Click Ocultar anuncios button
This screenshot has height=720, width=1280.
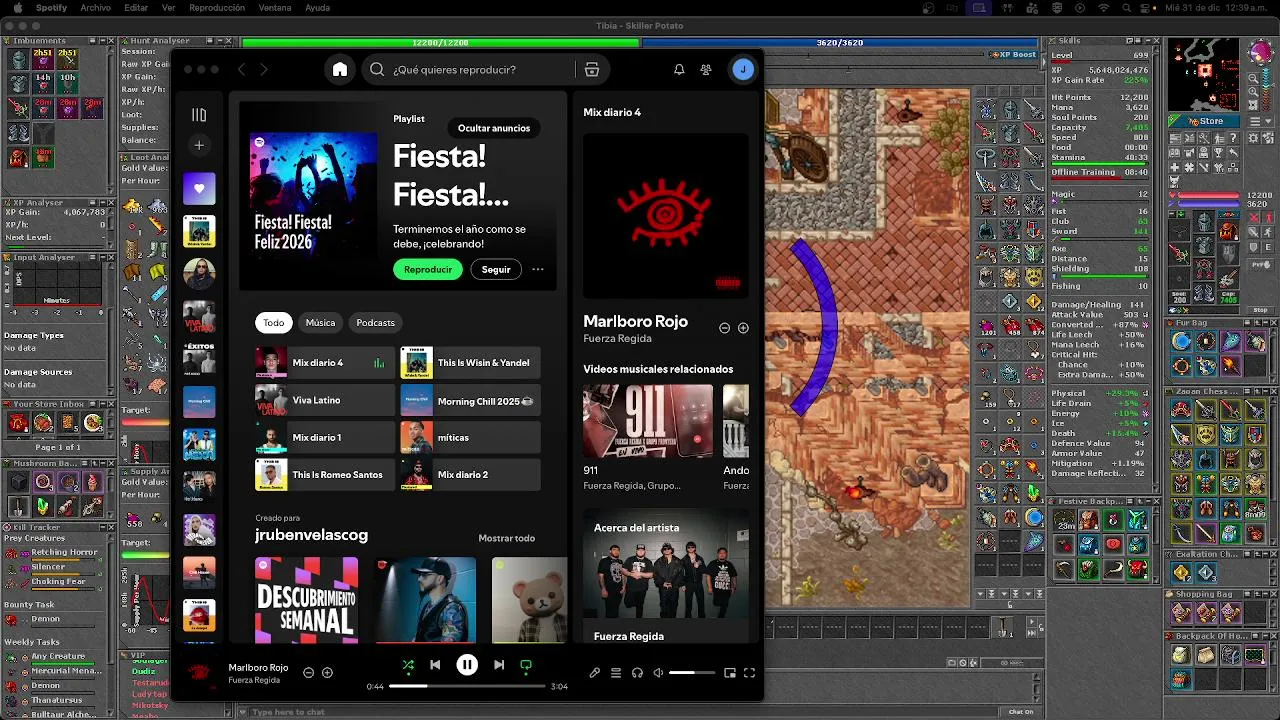click(494, 128)
